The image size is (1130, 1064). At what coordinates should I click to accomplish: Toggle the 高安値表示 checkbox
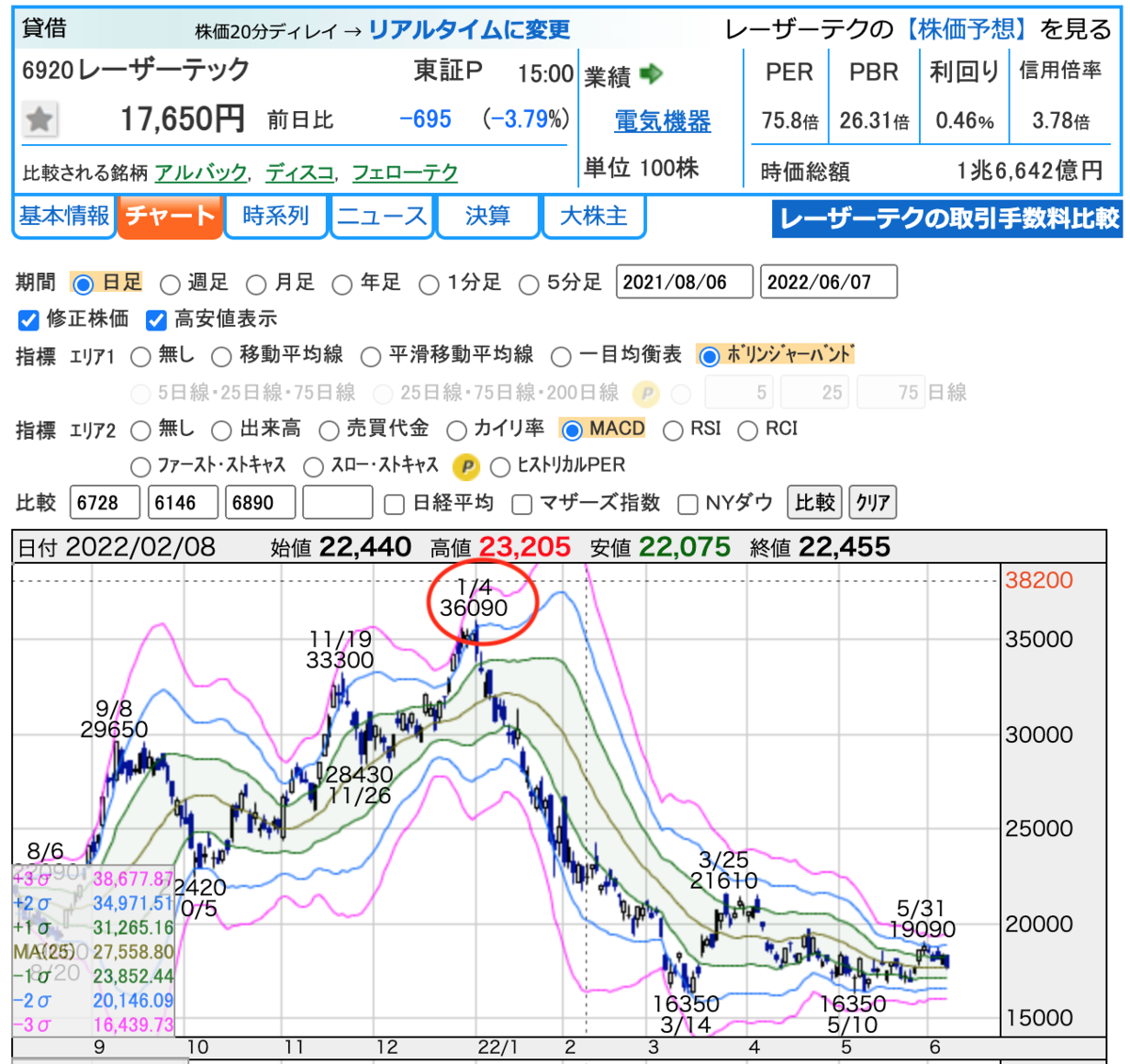pos(156,320)
